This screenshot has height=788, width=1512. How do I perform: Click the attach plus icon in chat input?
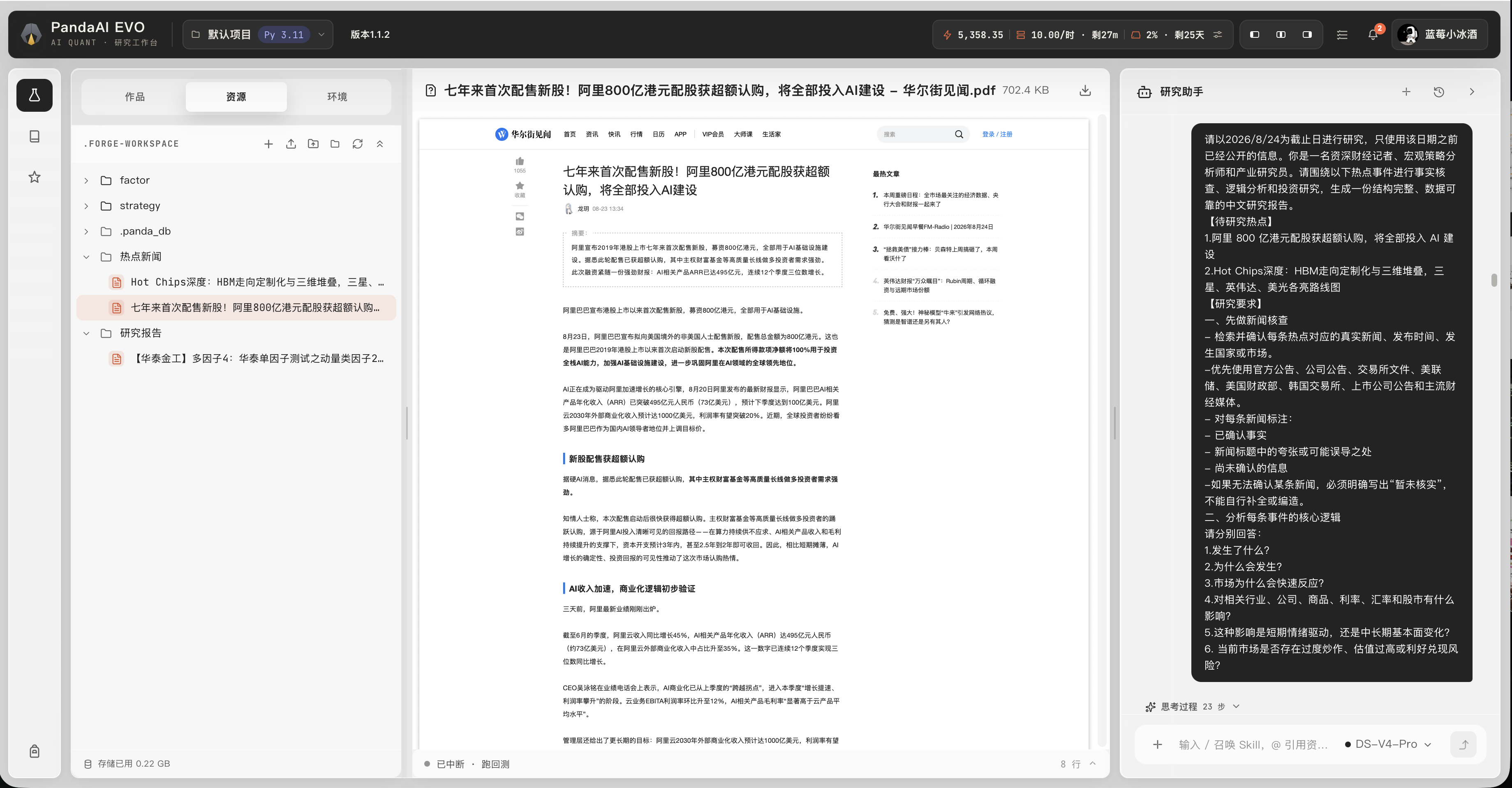coord(1157,744)
